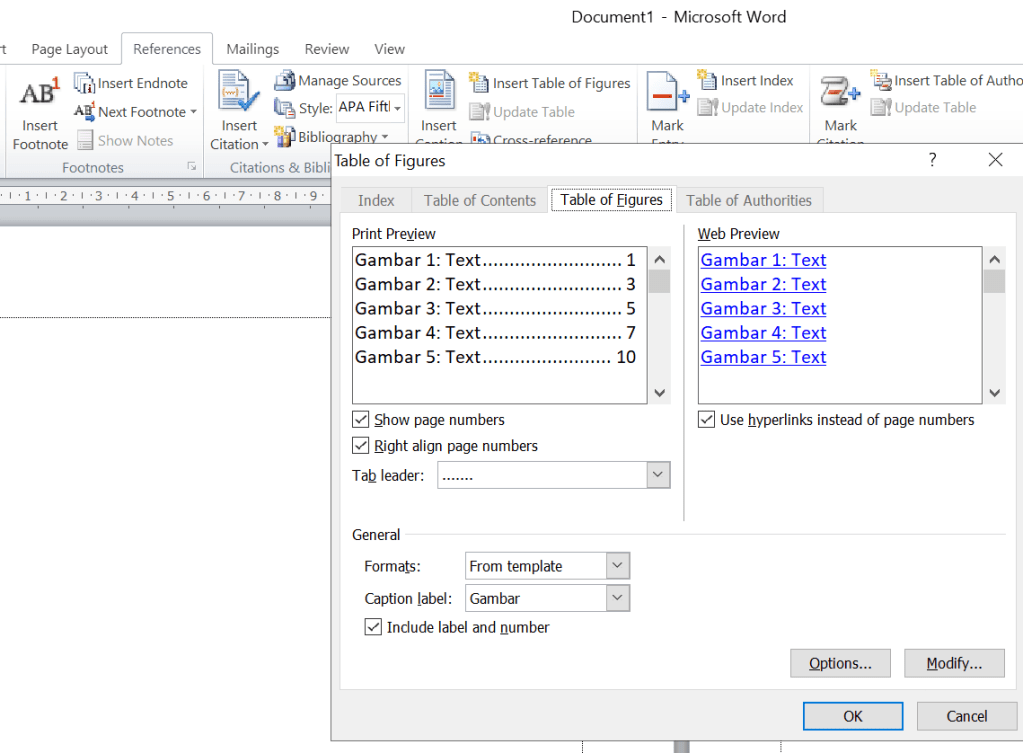Click the Insert Table of Figures icon

(479, 83)
